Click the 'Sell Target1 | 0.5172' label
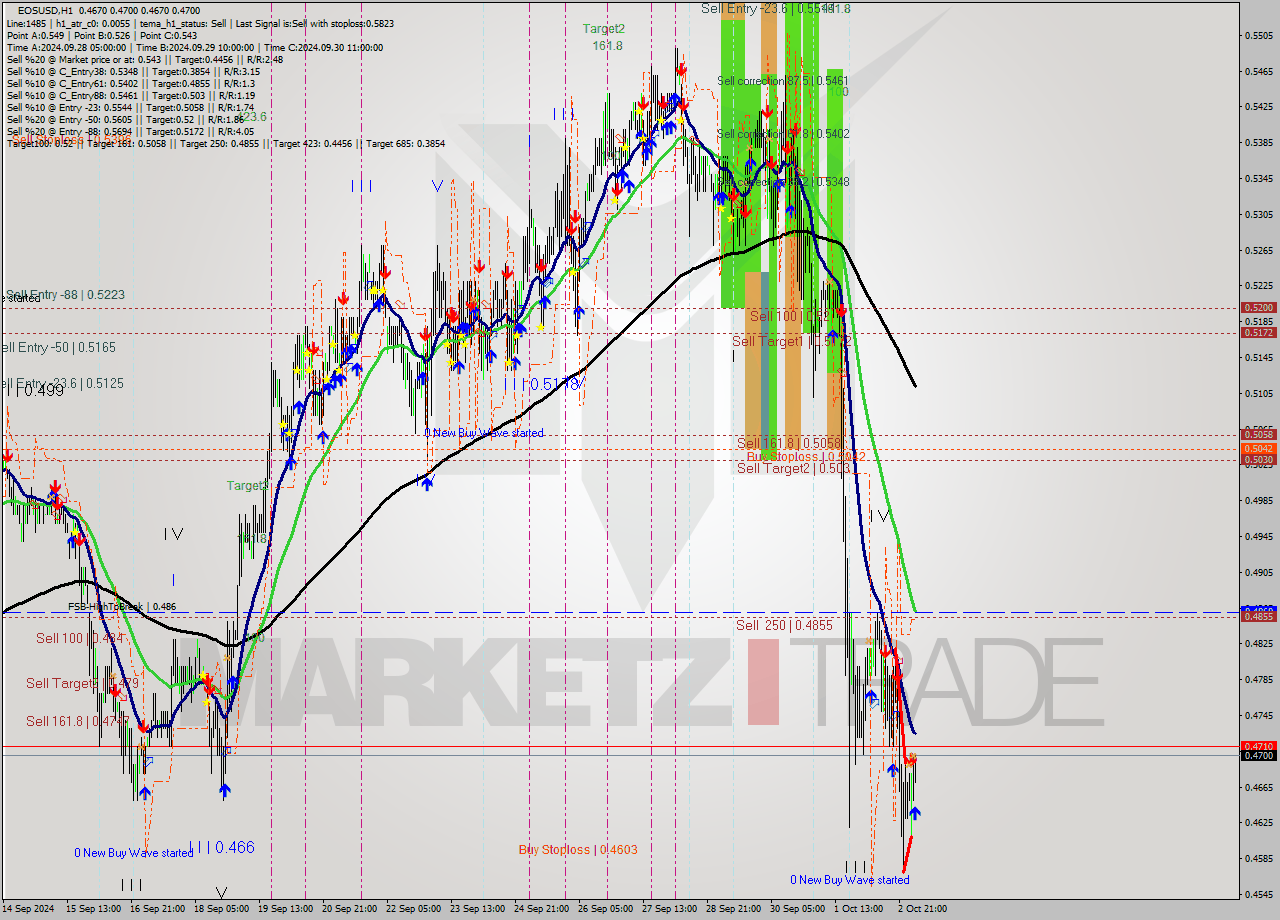1280x920 pixels. [791, 341]
